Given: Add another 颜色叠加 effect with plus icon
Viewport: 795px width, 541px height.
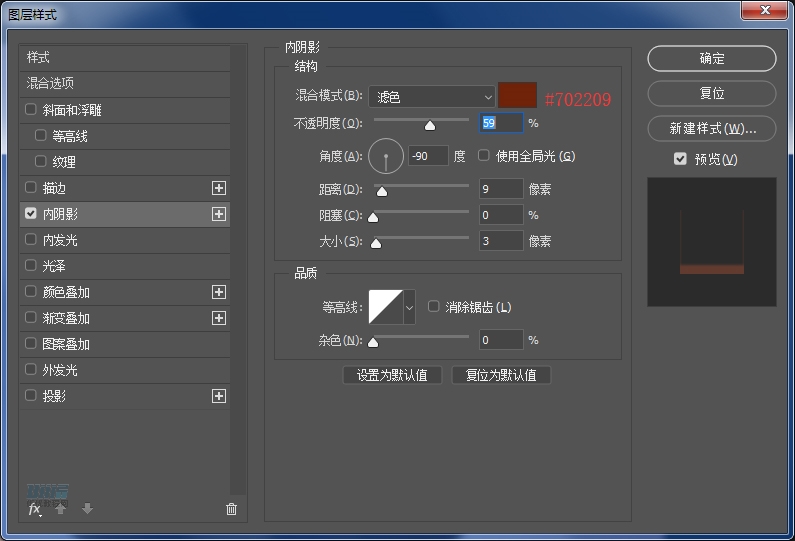Looking at the screenshot, I should (x=219, y=292).
